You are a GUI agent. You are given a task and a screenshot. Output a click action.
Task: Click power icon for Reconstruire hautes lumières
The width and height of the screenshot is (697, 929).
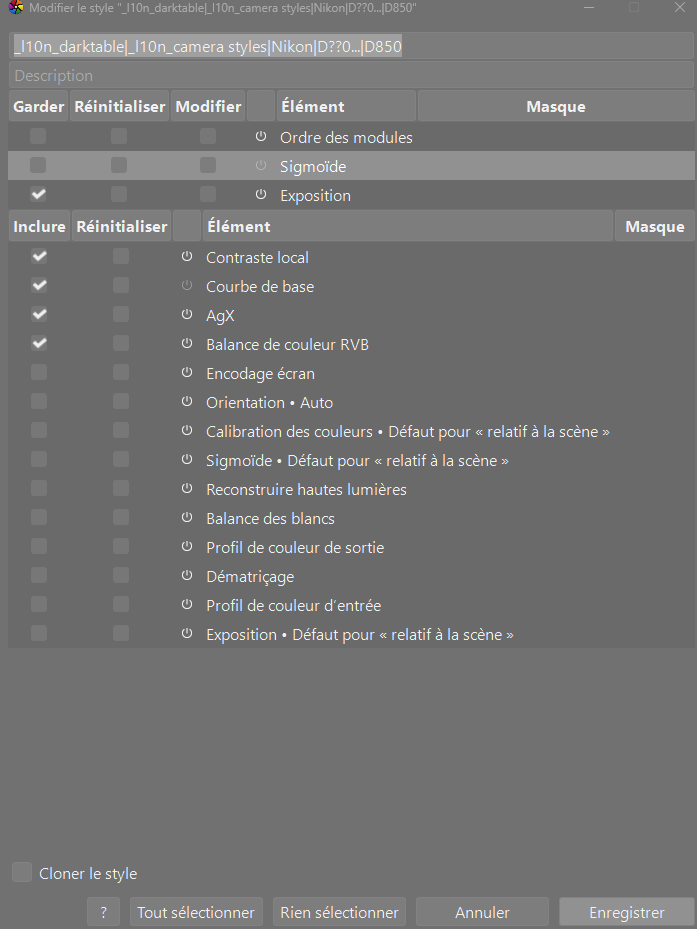187,489
